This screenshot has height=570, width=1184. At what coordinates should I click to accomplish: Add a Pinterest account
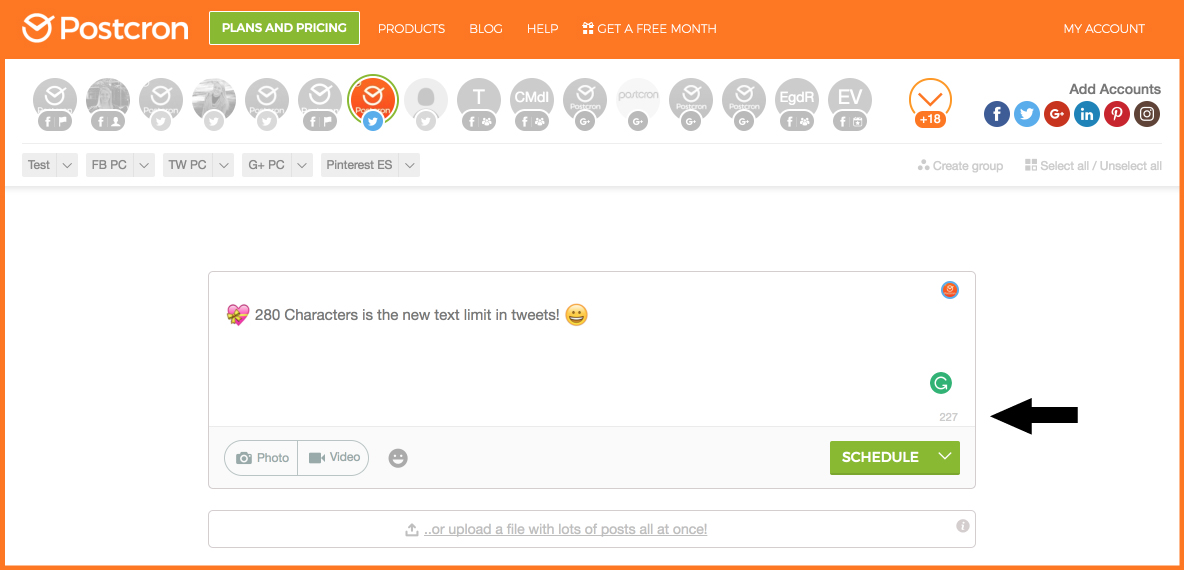1117,115
